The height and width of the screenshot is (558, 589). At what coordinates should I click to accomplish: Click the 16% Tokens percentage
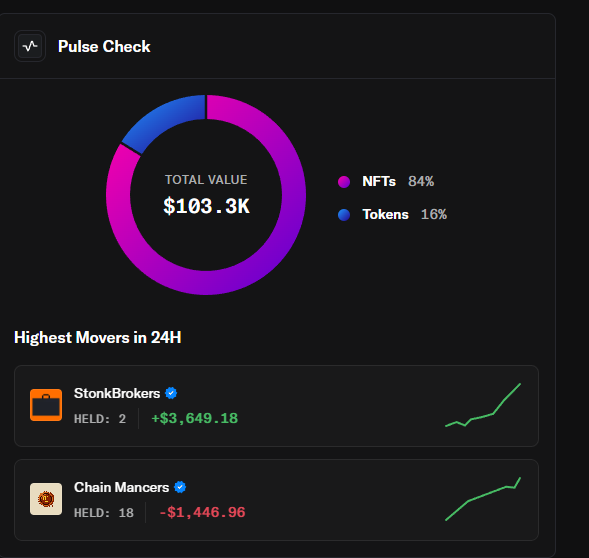[434, 215]
